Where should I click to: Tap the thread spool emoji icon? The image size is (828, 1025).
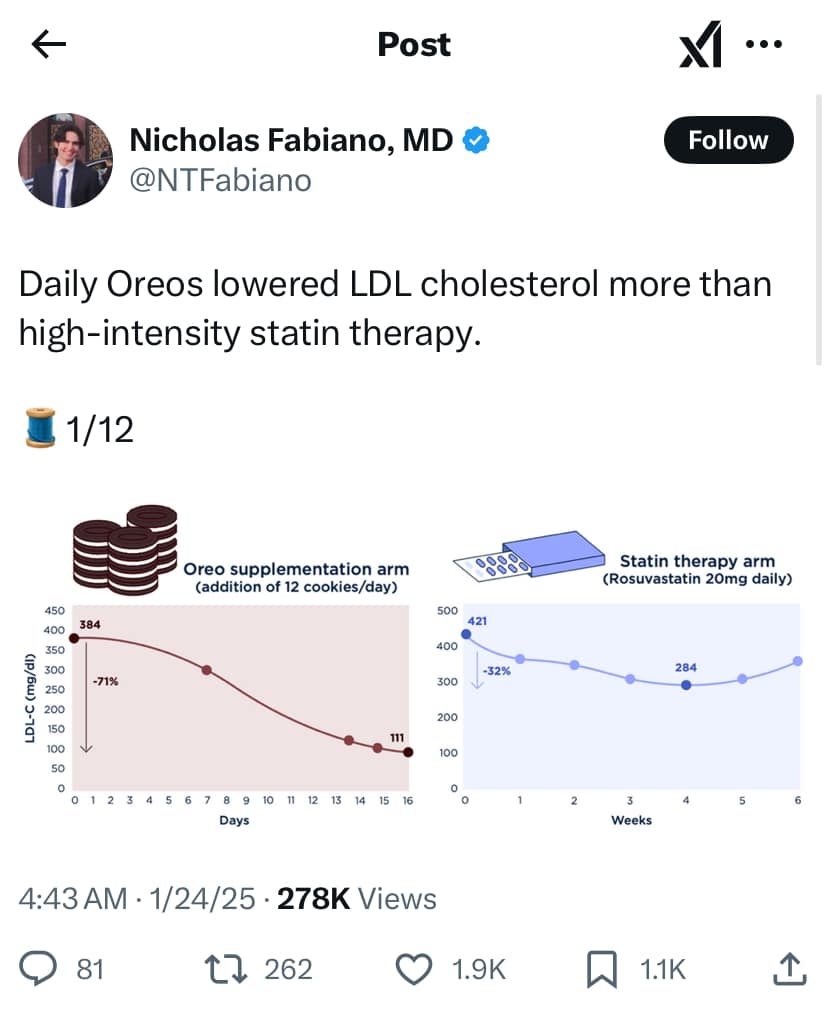(x=39, y=428)
